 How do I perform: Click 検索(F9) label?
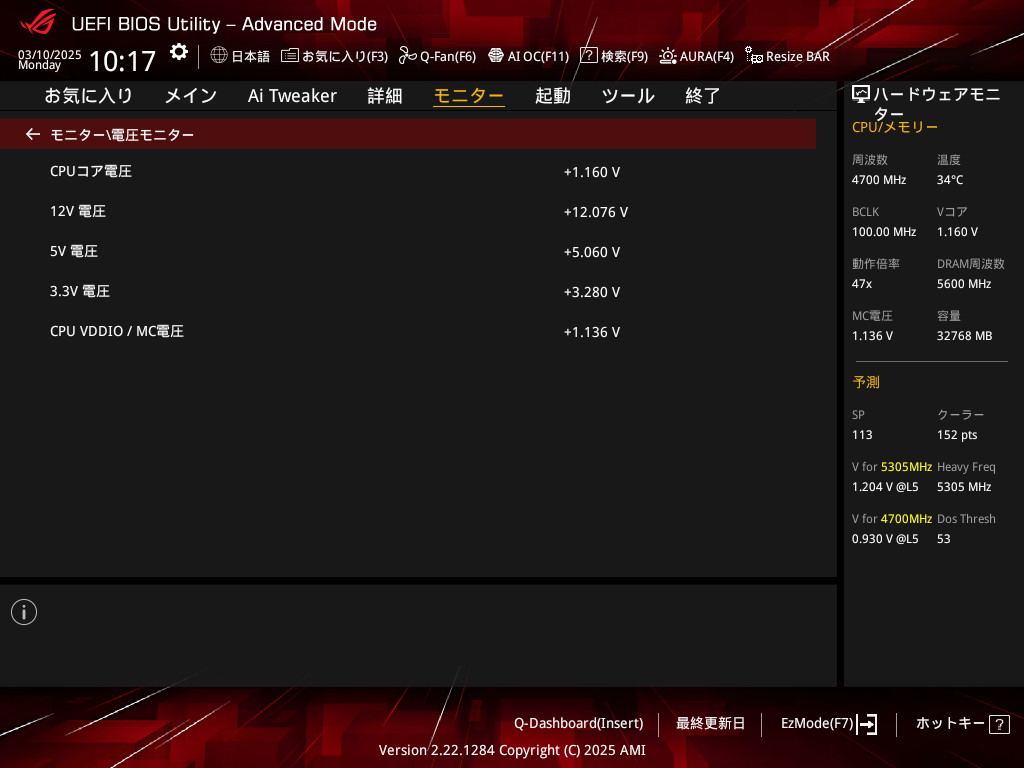tap(624, 56)
